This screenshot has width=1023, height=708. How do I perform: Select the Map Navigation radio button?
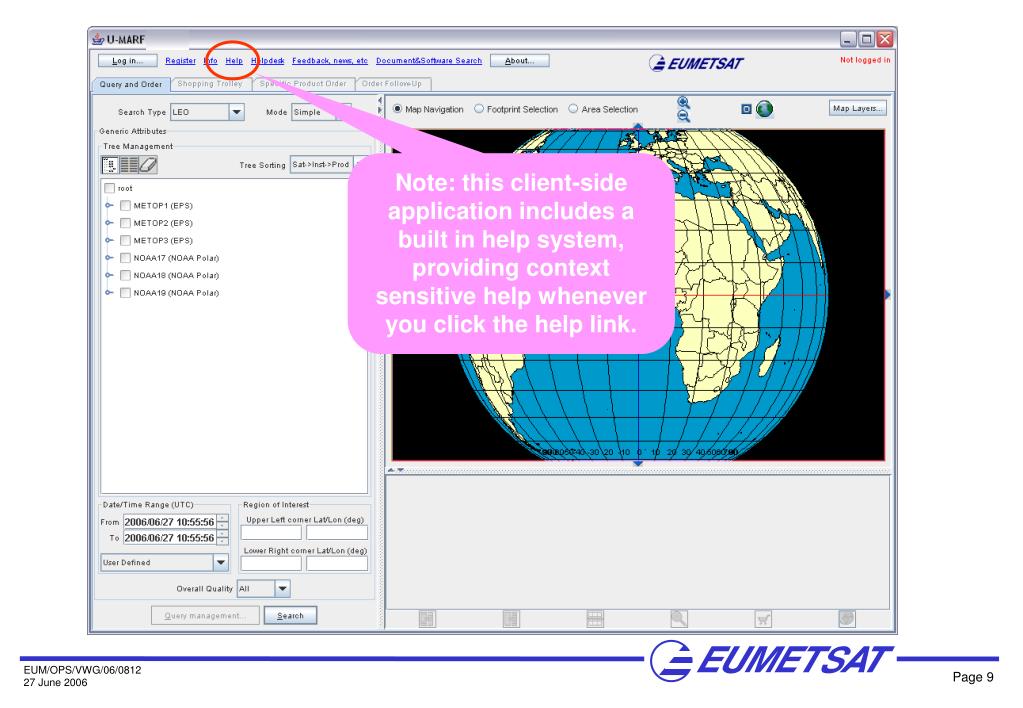click(x=397, y=109)
